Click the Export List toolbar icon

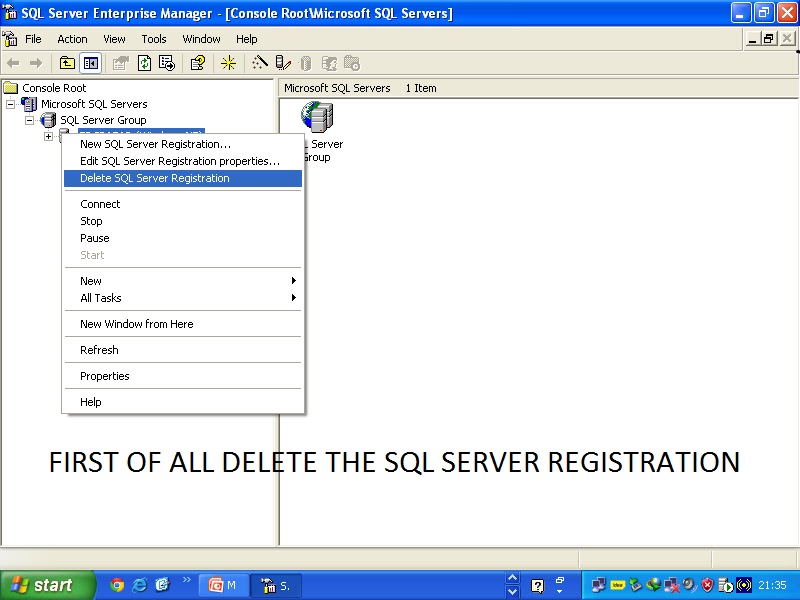click(167, 63)
